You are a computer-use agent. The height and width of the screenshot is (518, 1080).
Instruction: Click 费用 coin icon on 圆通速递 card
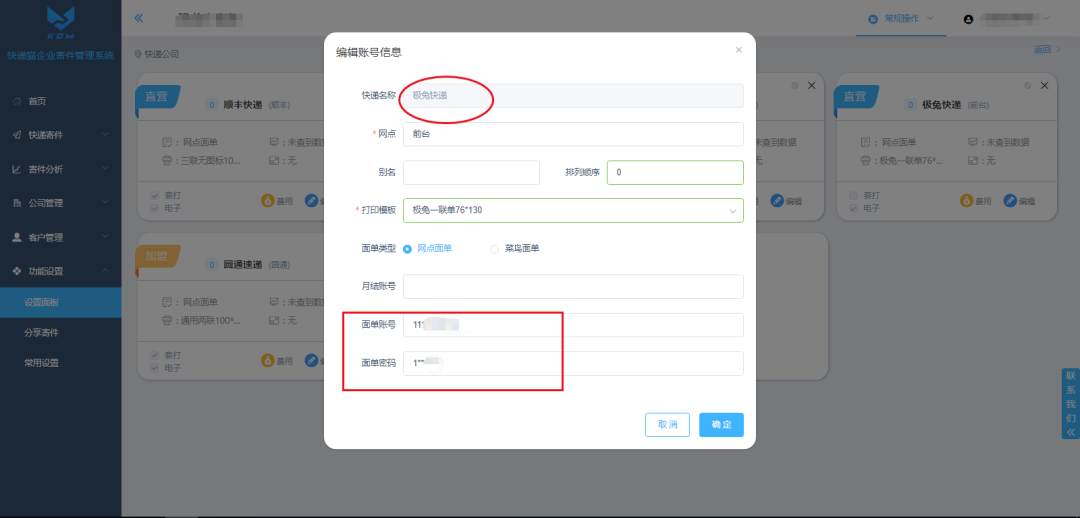(267, 360)
